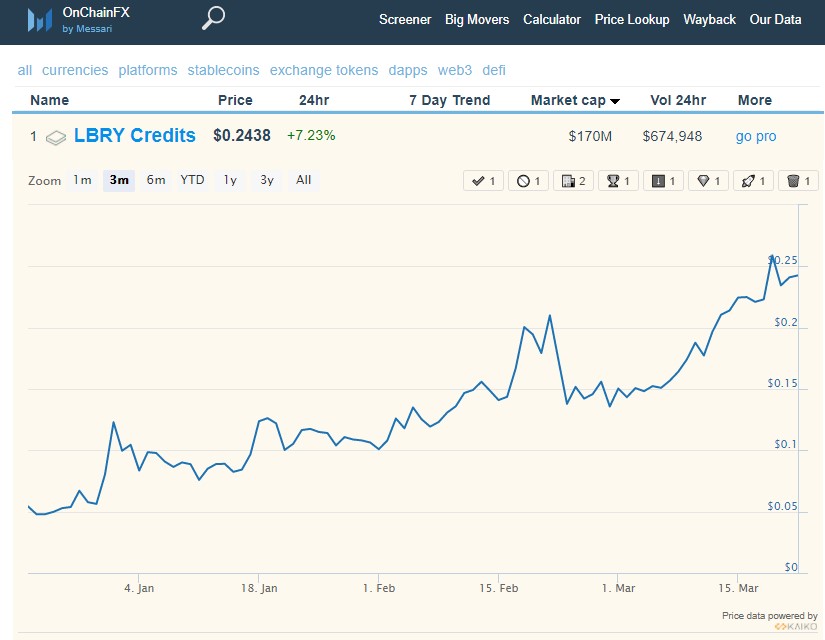
Task: Open the Price Lookup page
Action: pos(632,19)
